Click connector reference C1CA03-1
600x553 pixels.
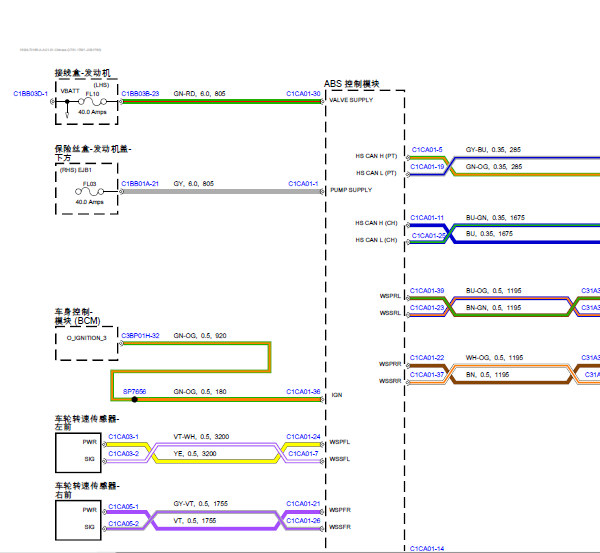point(124,437)
